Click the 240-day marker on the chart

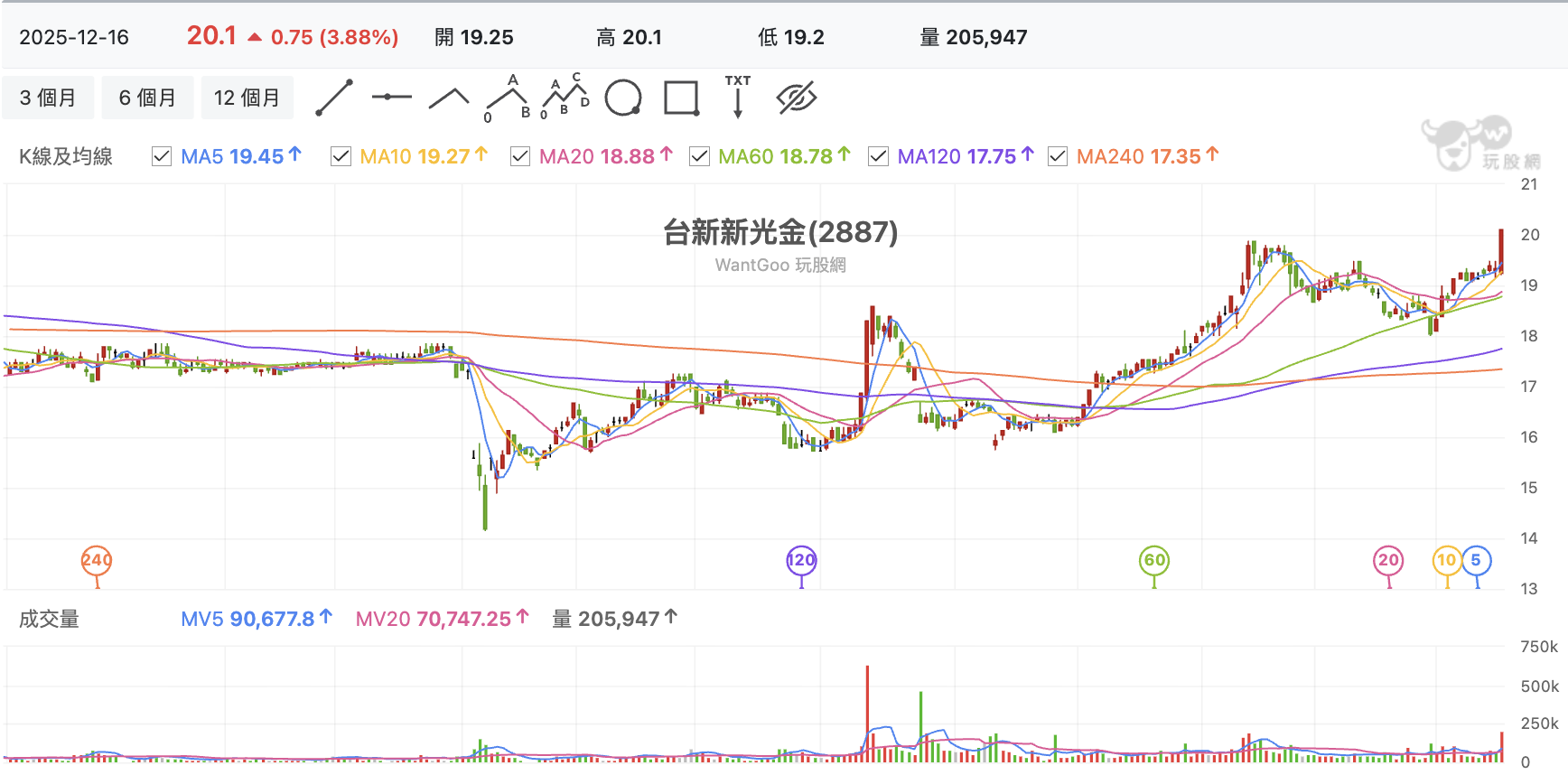(97, 560)
